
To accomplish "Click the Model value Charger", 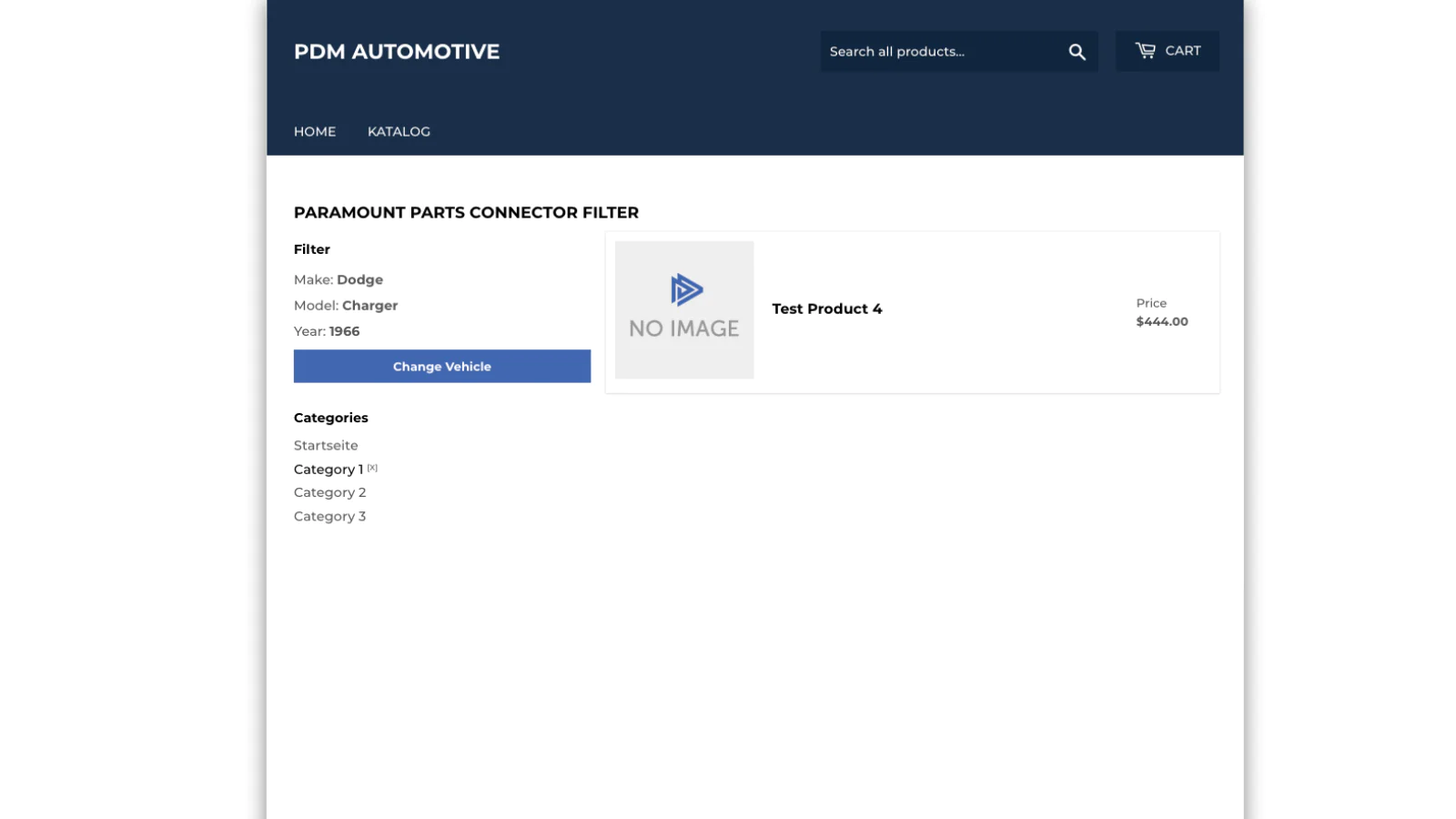I will (x=369, y=306).
